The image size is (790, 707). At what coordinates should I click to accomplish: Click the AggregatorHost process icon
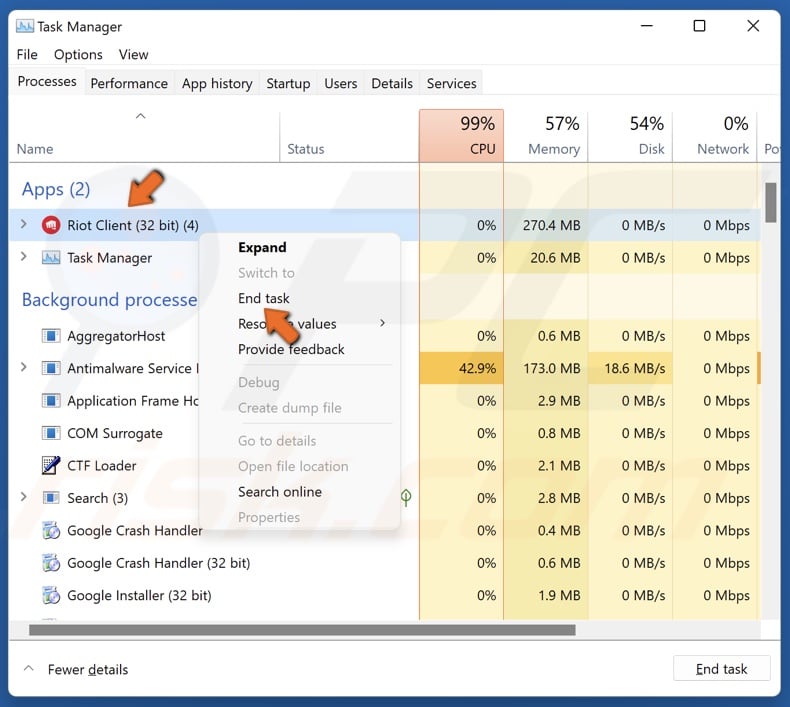(51, 336)
